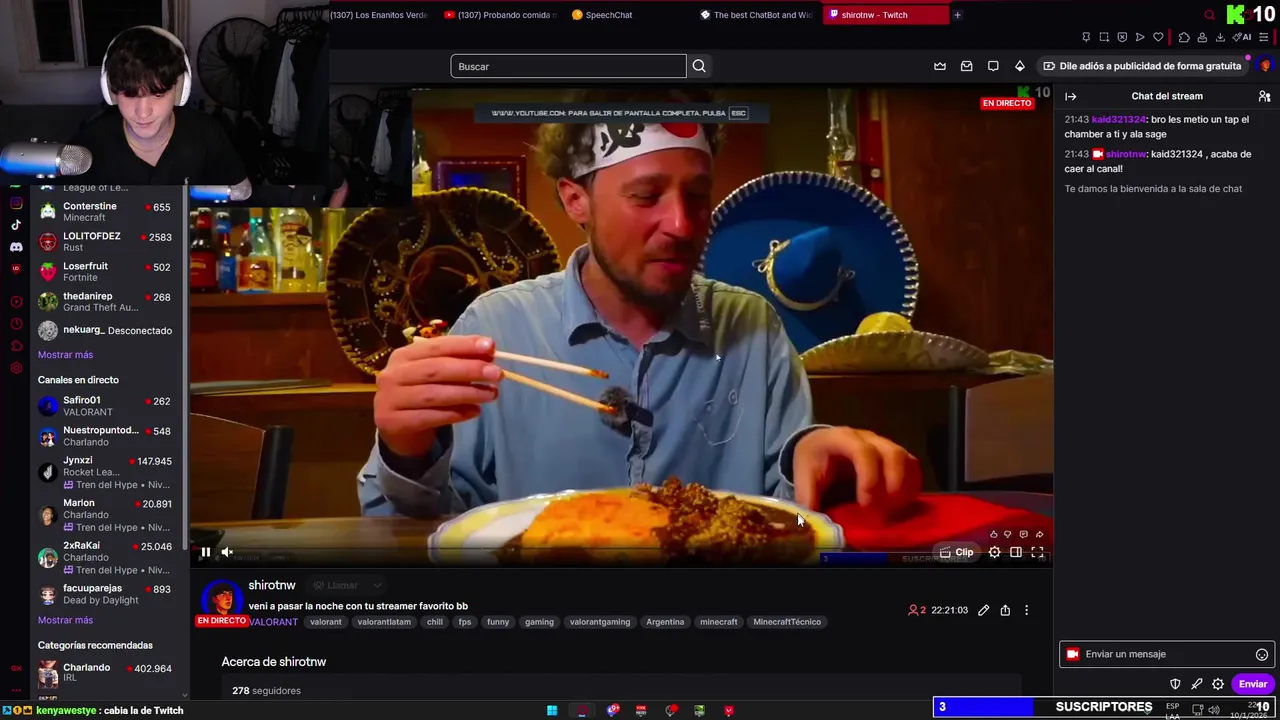
Task: Open browser AI assistant icon
Action: coord(1243,37)
